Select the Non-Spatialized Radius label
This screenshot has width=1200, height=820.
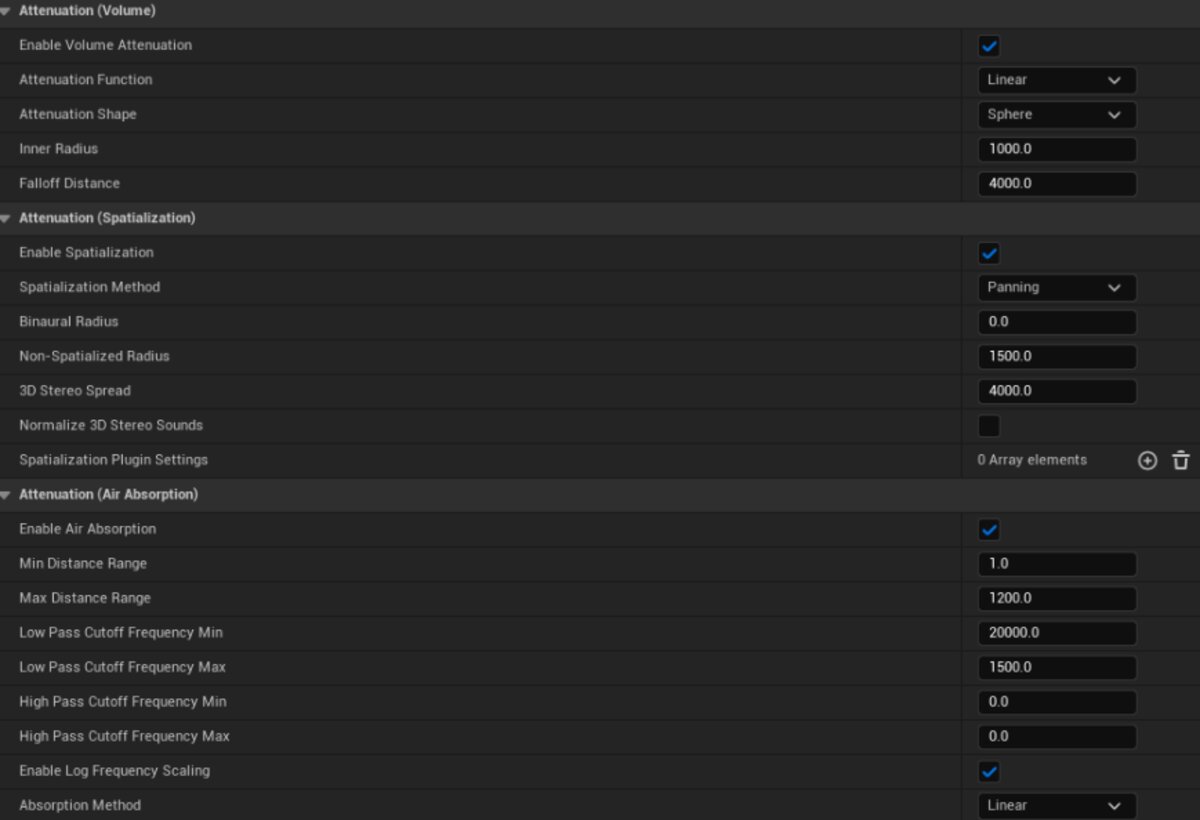[95, 356]
